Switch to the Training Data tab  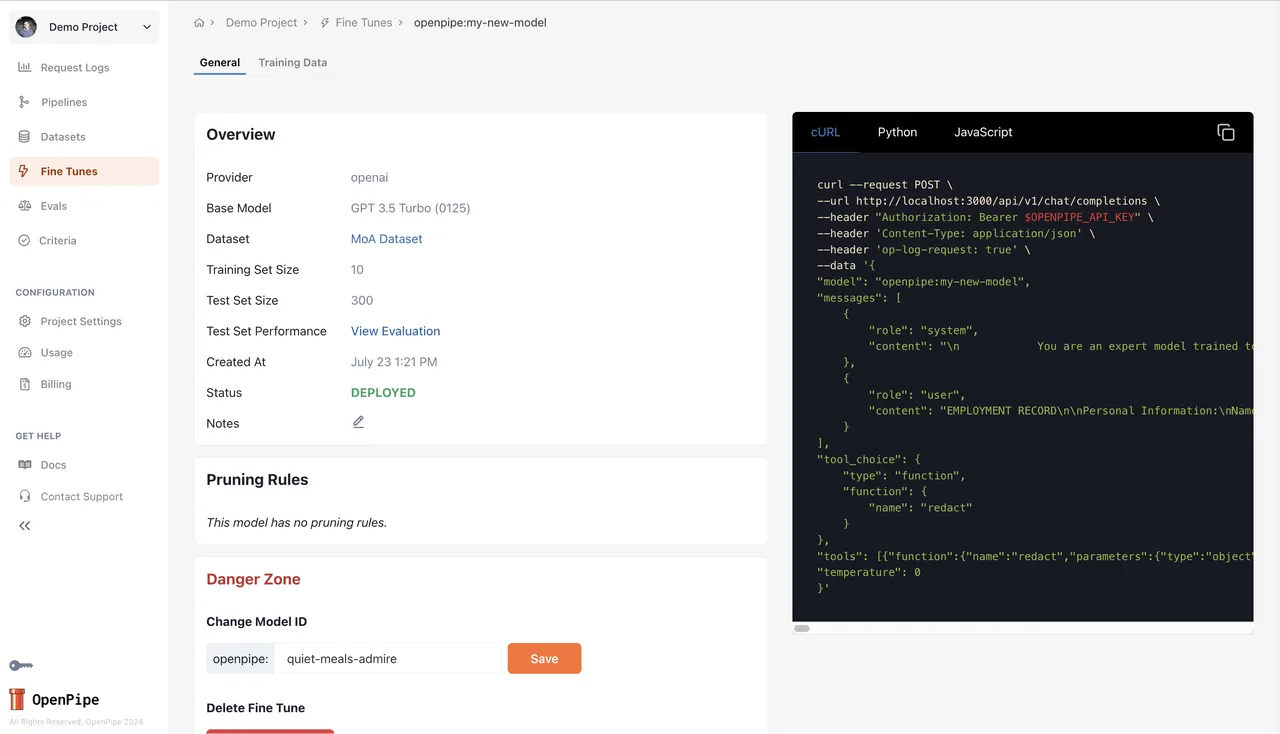click(293, 62)
